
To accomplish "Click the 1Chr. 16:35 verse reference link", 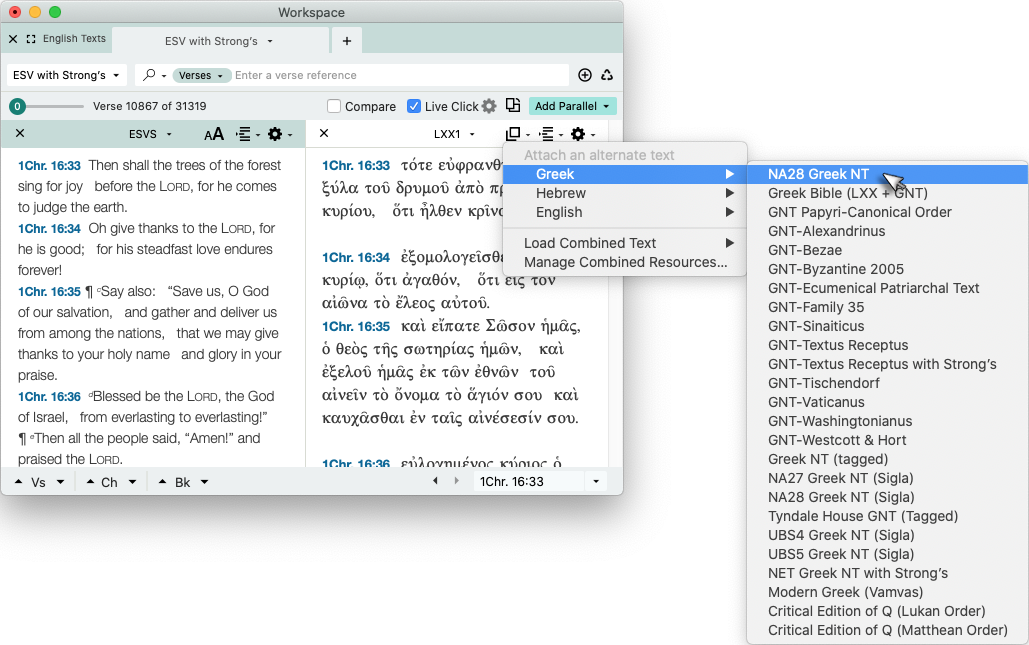I will 49,291.
